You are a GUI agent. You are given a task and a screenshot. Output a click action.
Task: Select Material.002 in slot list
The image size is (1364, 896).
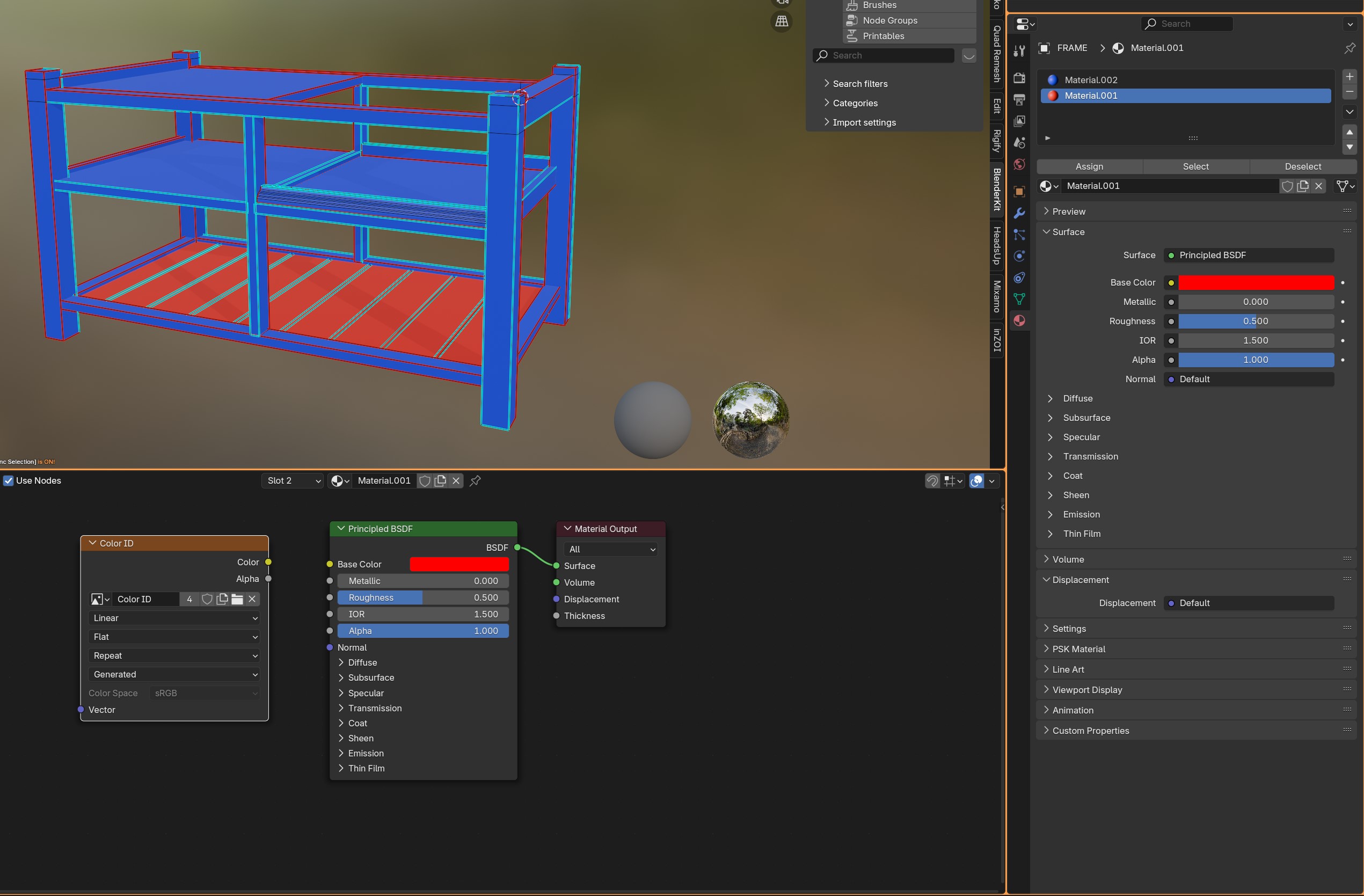pyautogui.click(x=1186, y=80)
